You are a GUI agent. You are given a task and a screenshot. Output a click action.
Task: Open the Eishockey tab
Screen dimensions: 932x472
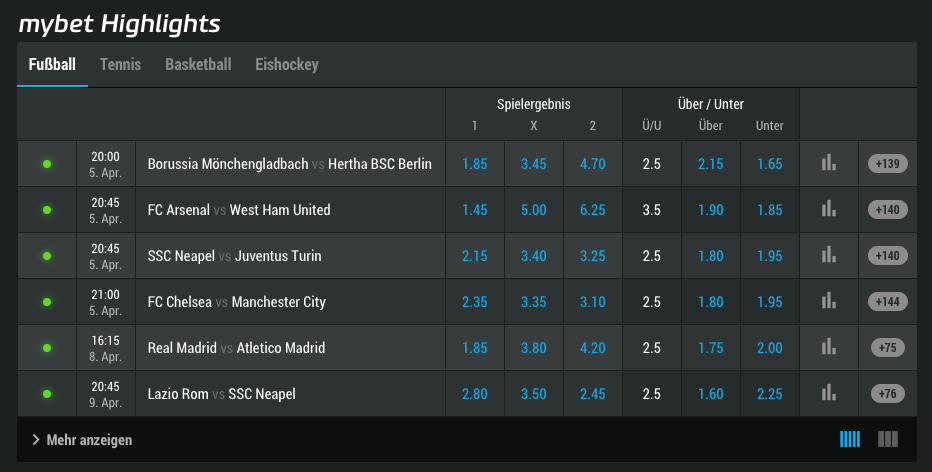click(287, 64)
